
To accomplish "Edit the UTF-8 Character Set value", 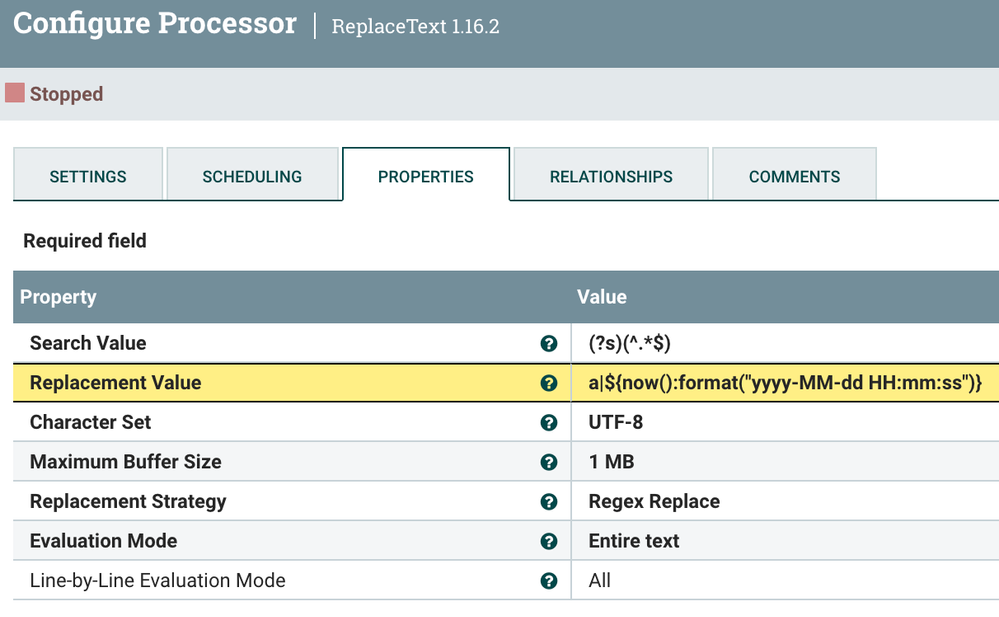I will 785,423.
